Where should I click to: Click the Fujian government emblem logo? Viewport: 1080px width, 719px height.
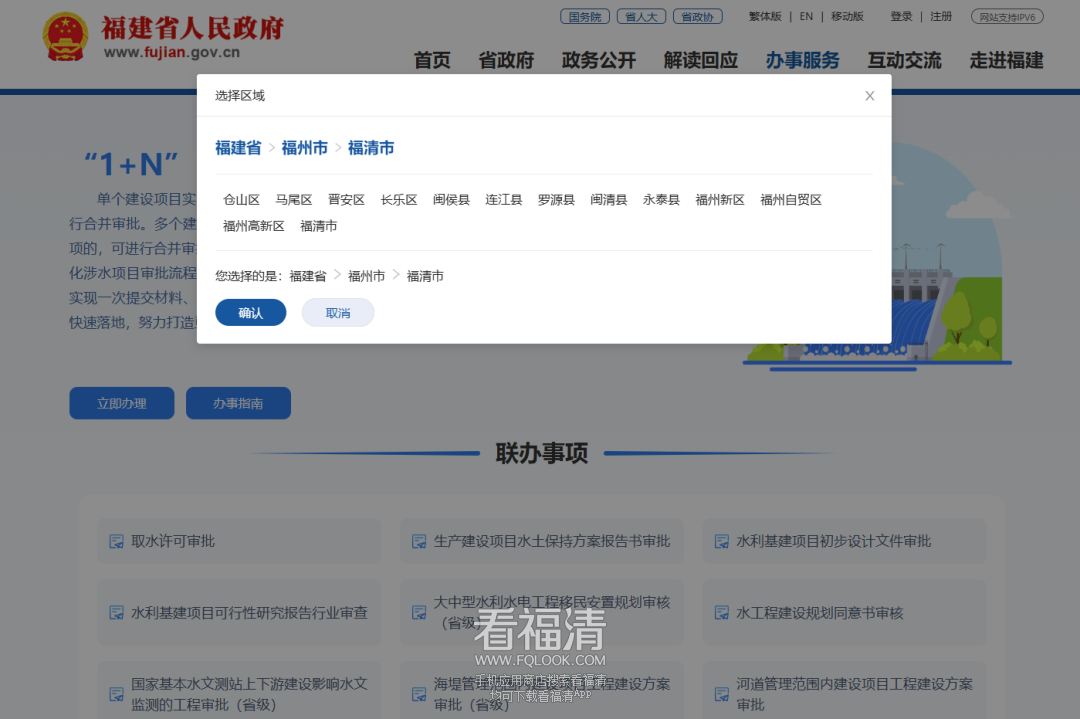[65, 37]
